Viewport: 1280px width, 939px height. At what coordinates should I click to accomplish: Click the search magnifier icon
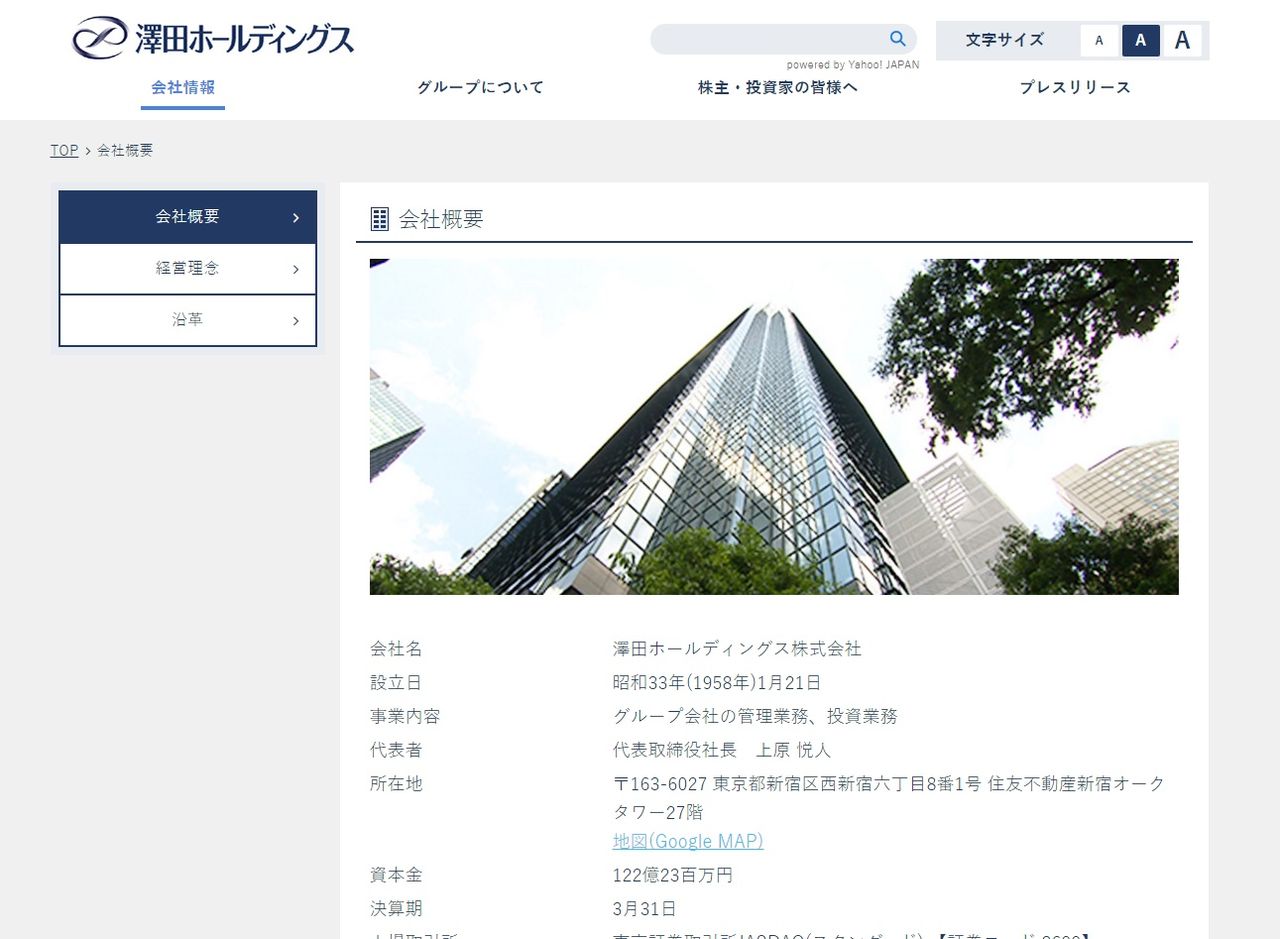pos(898,39)
